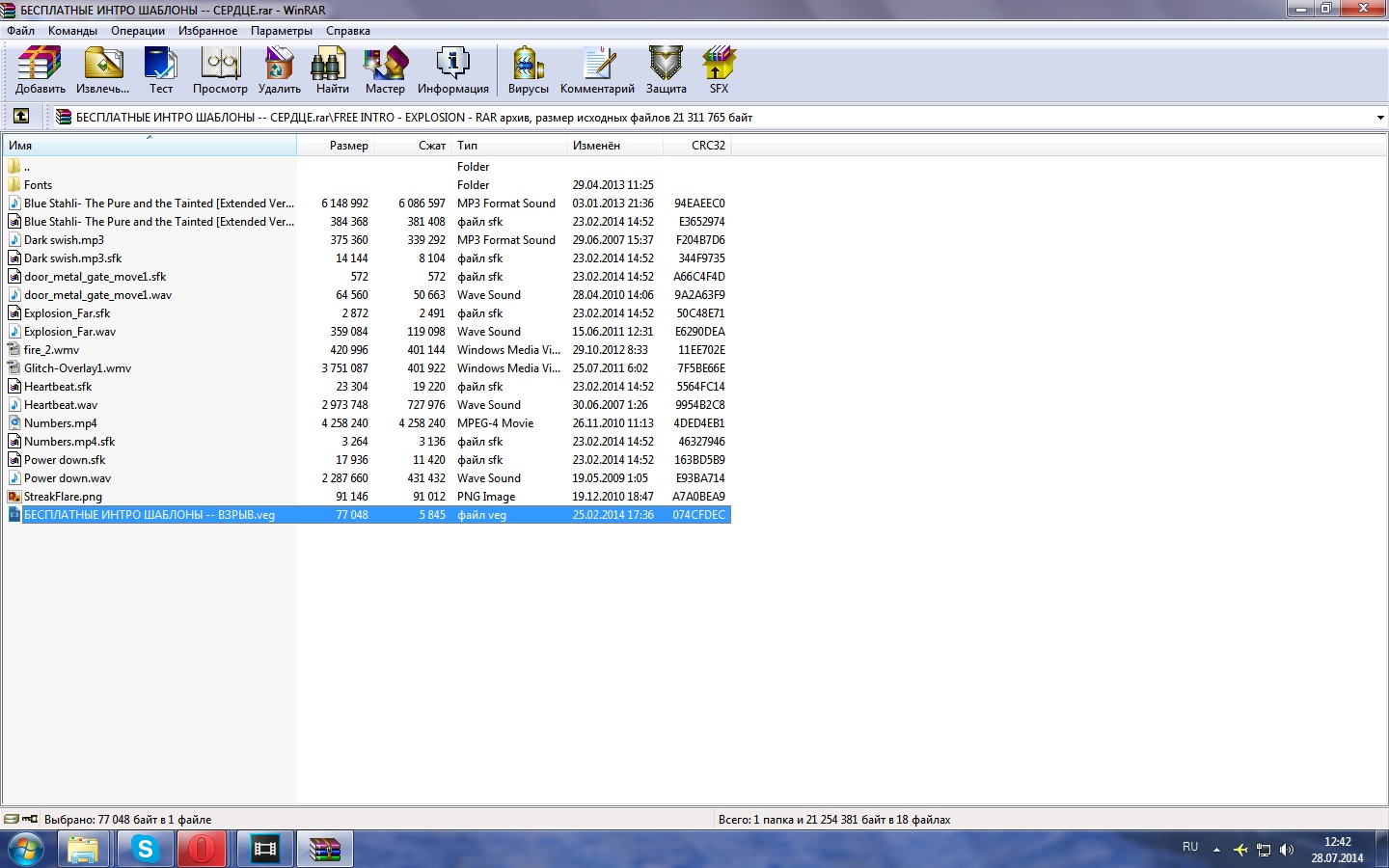This screenshot has height=868, width=1389.
Task: Click the Добавить (Add) toolbar icon
Action: (40, 71)
